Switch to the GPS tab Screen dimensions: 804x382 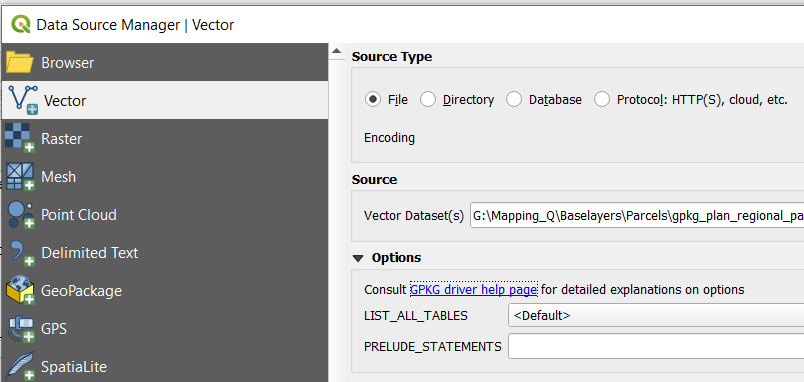pos(165,329)
